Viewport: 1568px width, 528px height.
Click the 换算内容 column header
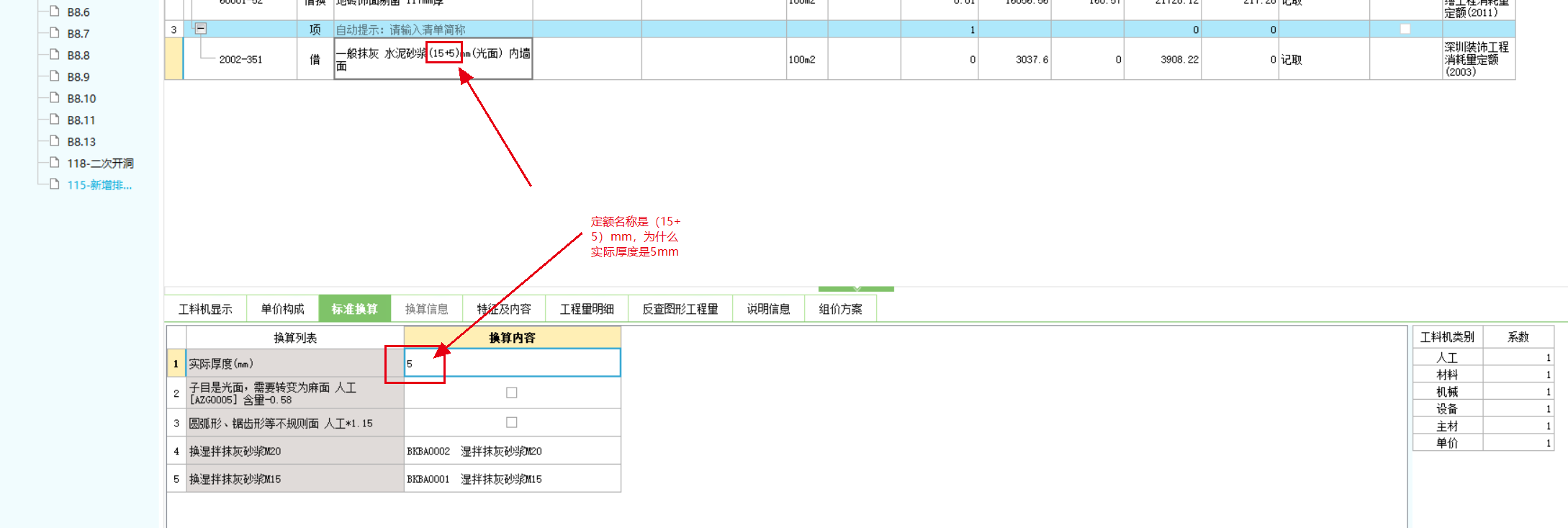click(x=512, y=338)
